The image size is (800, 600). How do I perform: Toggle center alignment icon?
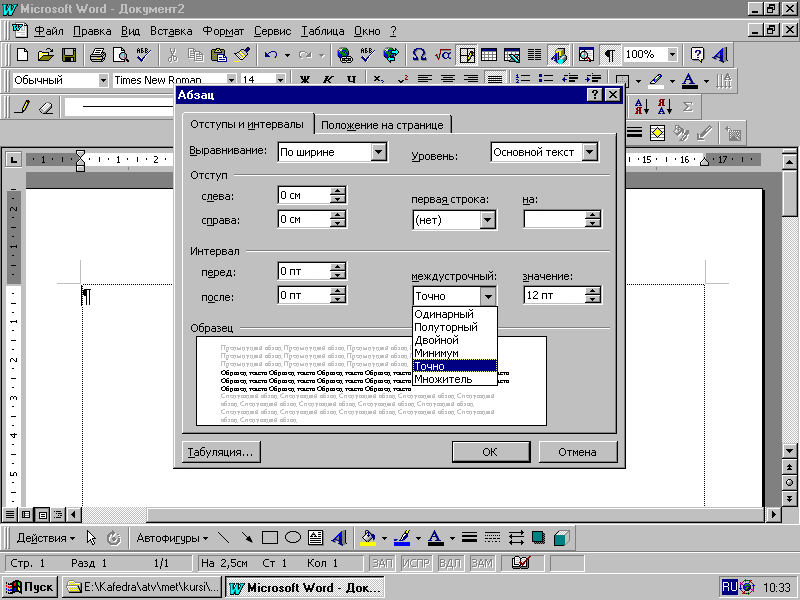[x=448, y=80]
